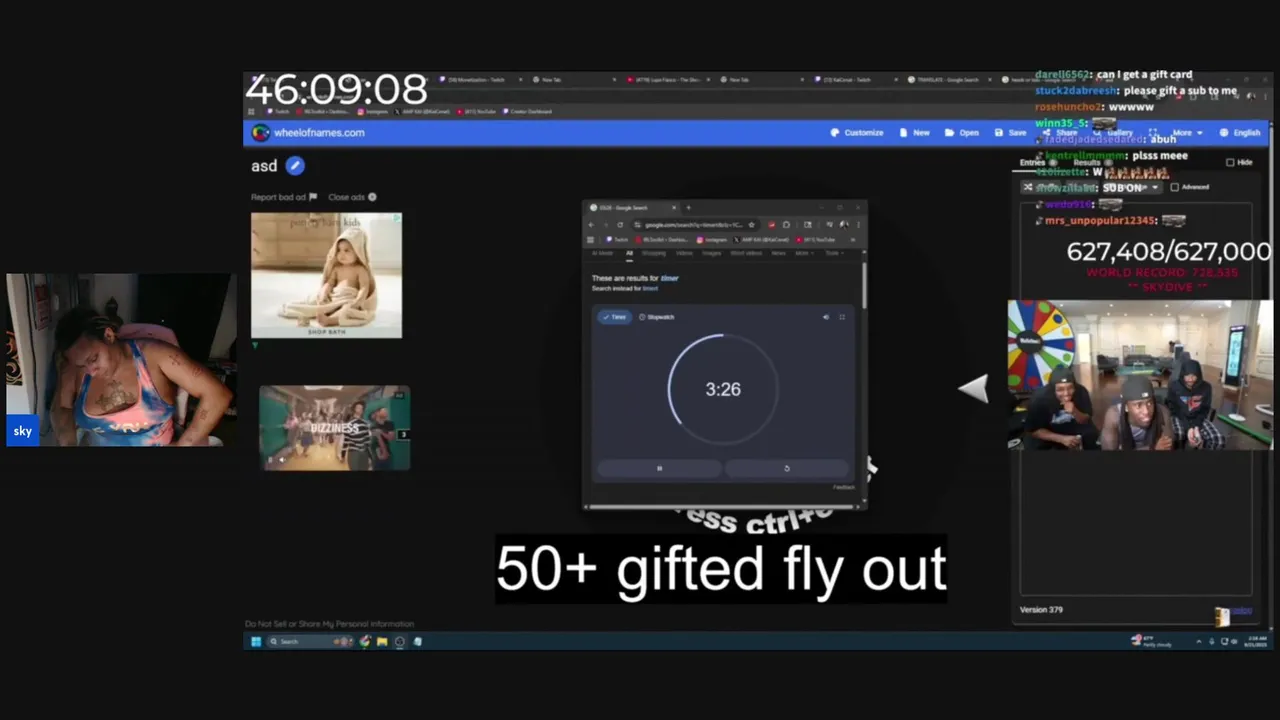Click Save in the wheelofnames header
1280x720 pixels.
[x=1010, y=132]
